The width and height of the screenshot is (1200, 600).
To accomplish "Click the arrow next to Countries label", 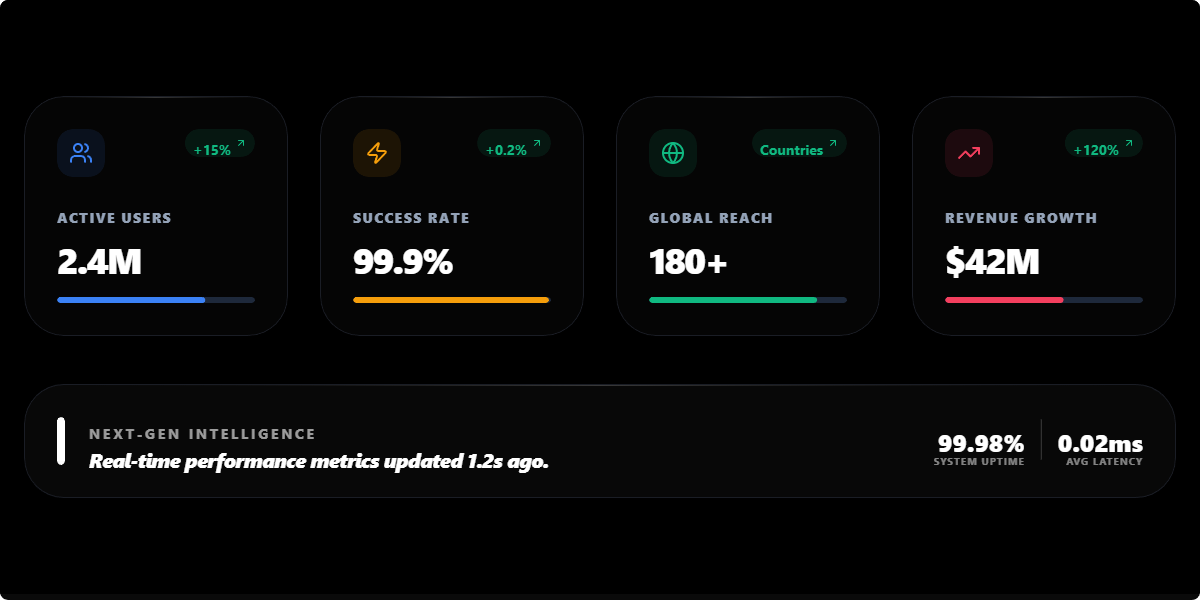I will tap(833, 141).
